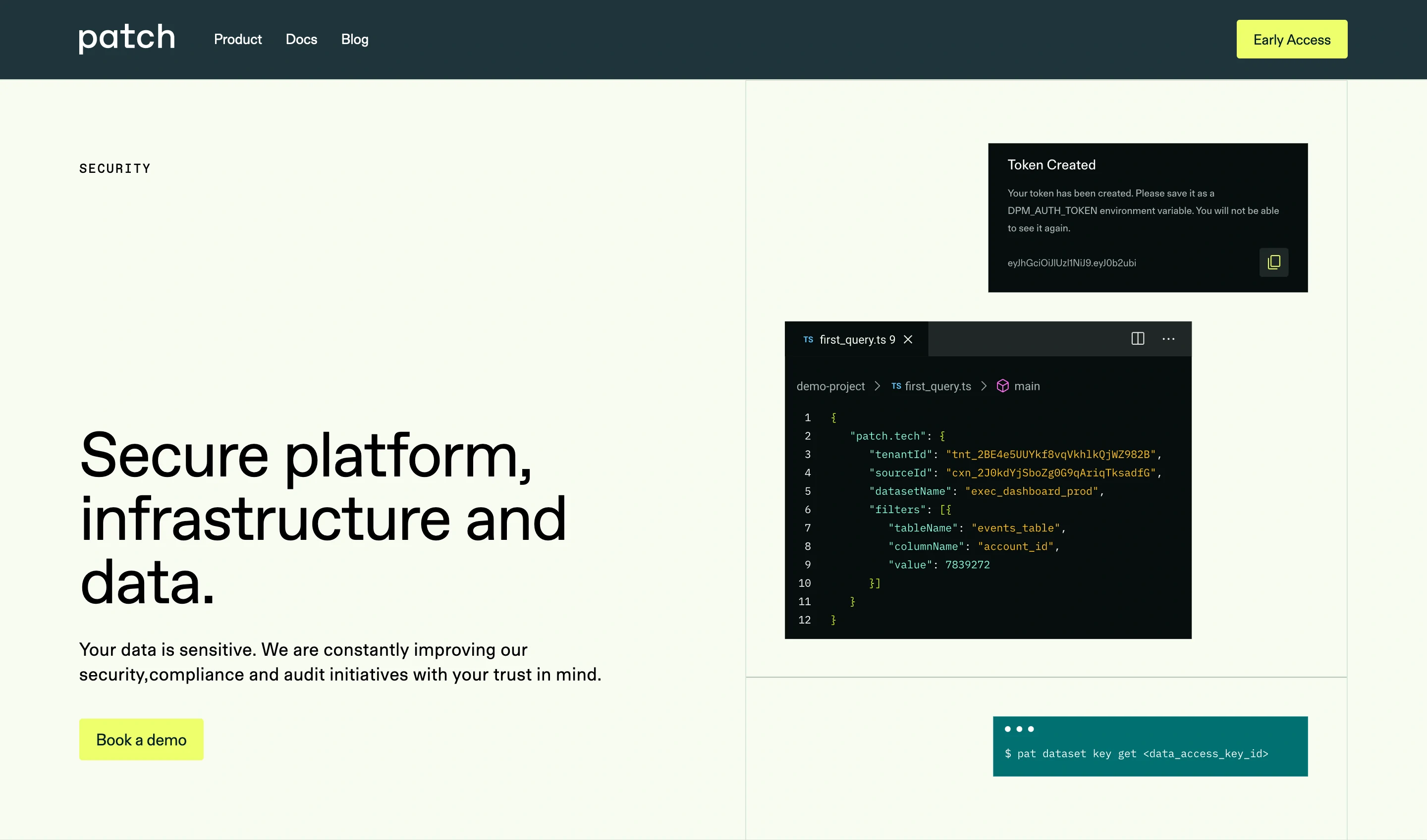Click the patch logo in header
Screen dimensions: 1427x840
(127, 38)
